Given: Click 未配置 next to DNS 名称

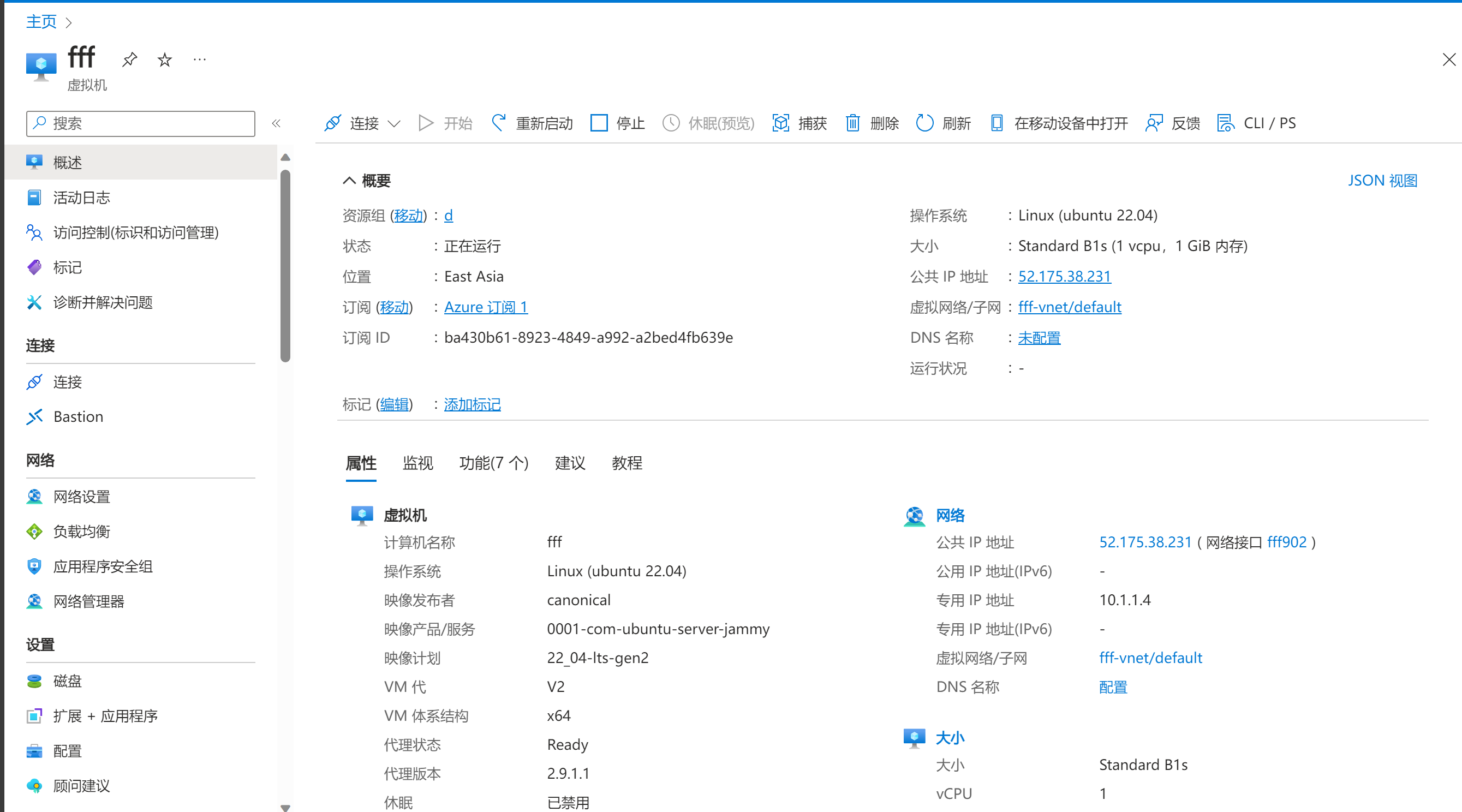Looking at the screenshot, I should 1039,338.
